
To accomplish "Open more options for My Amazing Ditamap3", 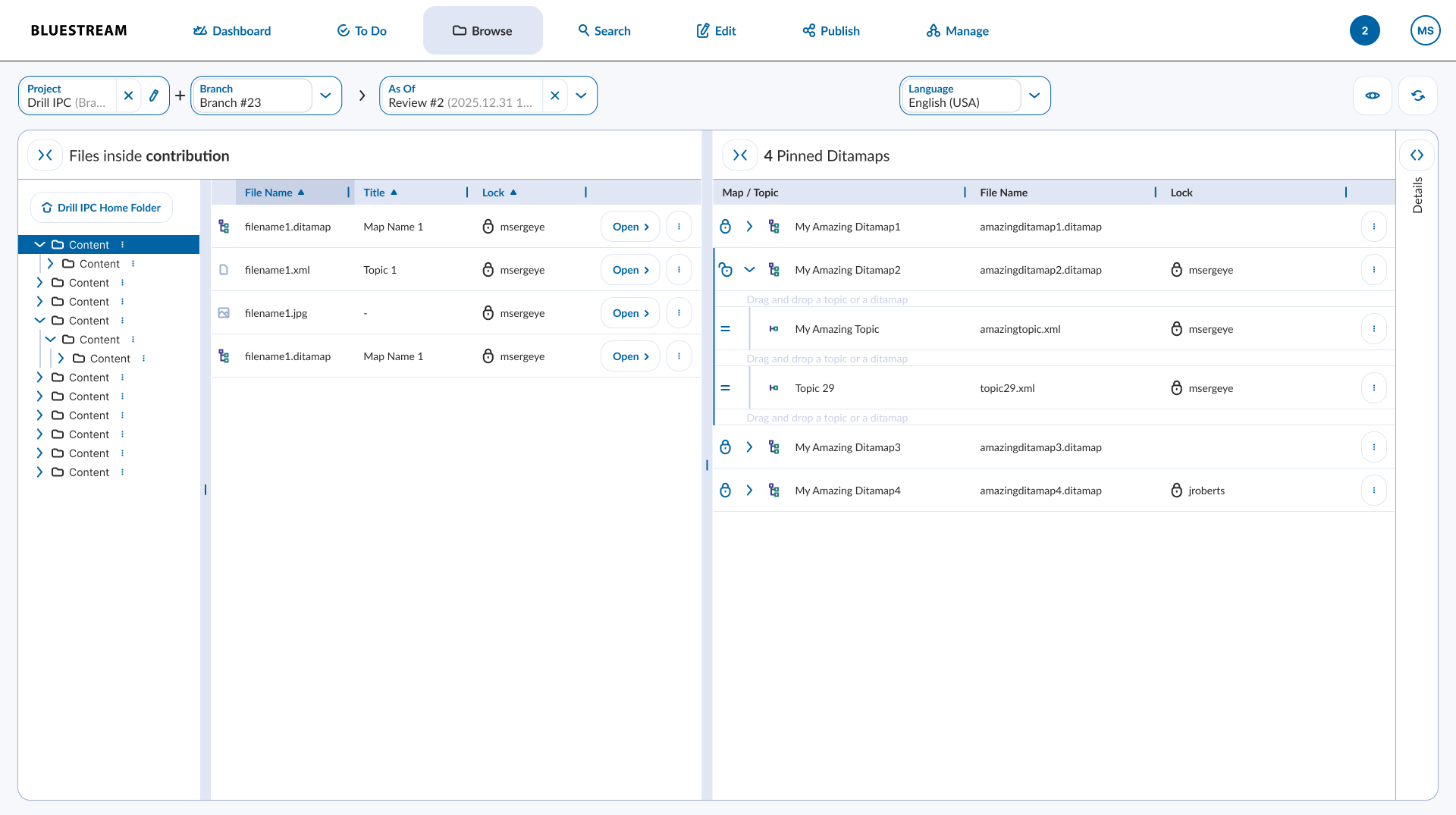I will (1373, 447).
